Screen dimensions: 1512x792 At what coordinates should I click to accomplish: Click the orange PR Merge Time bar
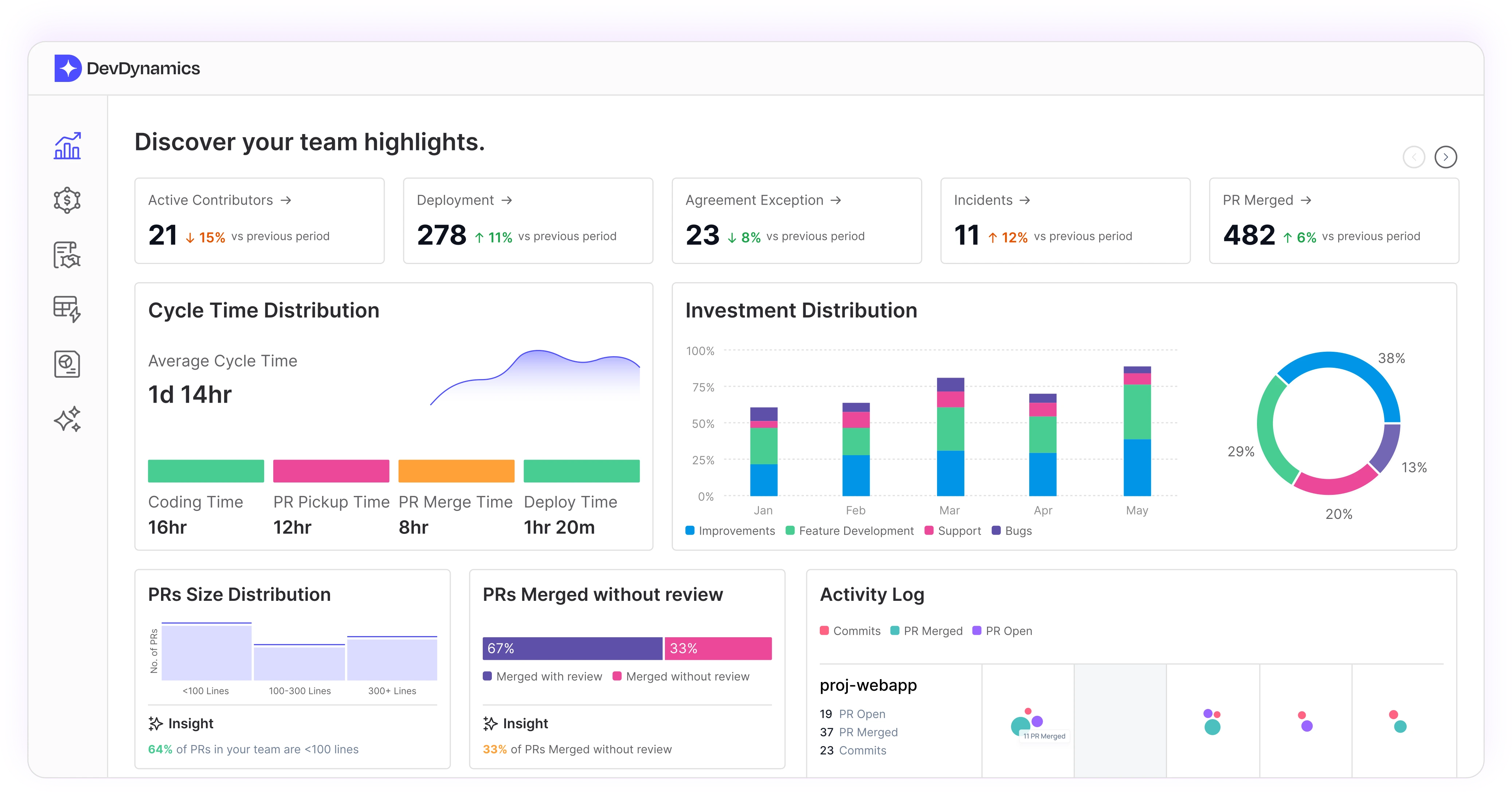click(x=456, y=471)
